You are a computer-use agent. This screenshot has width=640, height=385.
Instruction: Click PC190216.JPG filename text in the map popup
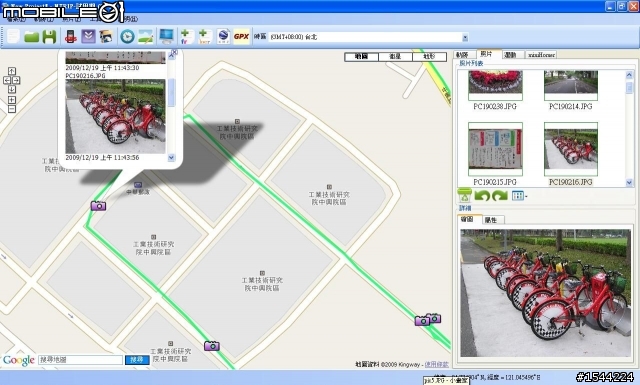[85, 76]
